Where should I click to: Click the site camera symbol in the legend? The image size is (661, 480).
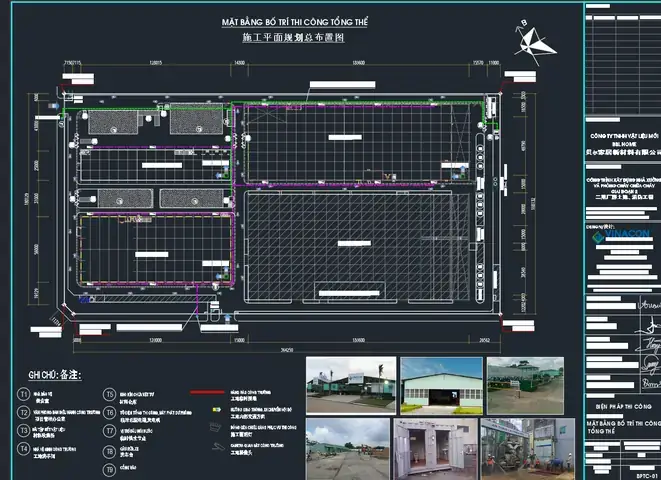point(218,446)
